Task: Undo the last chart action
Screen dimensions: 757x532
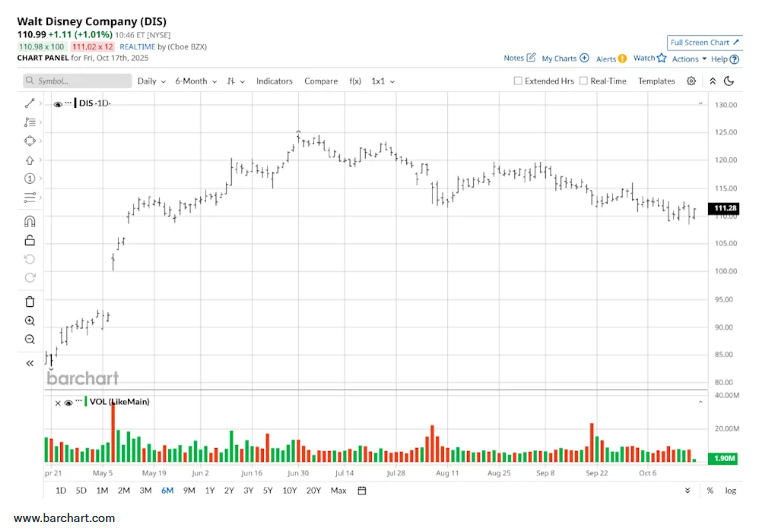Action: [30, 259]
